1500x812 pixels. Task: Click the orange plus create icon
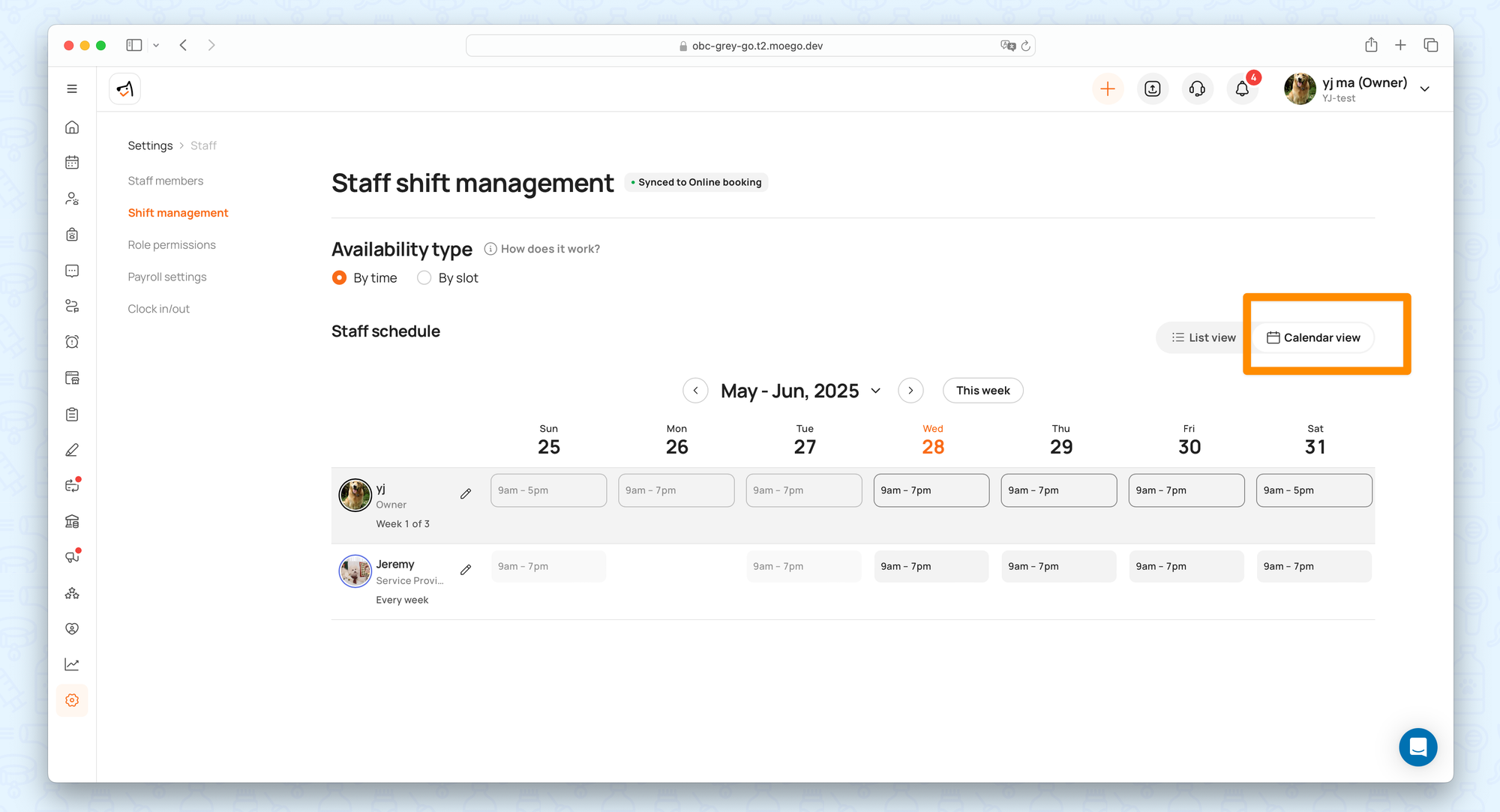pos(1108,89)
